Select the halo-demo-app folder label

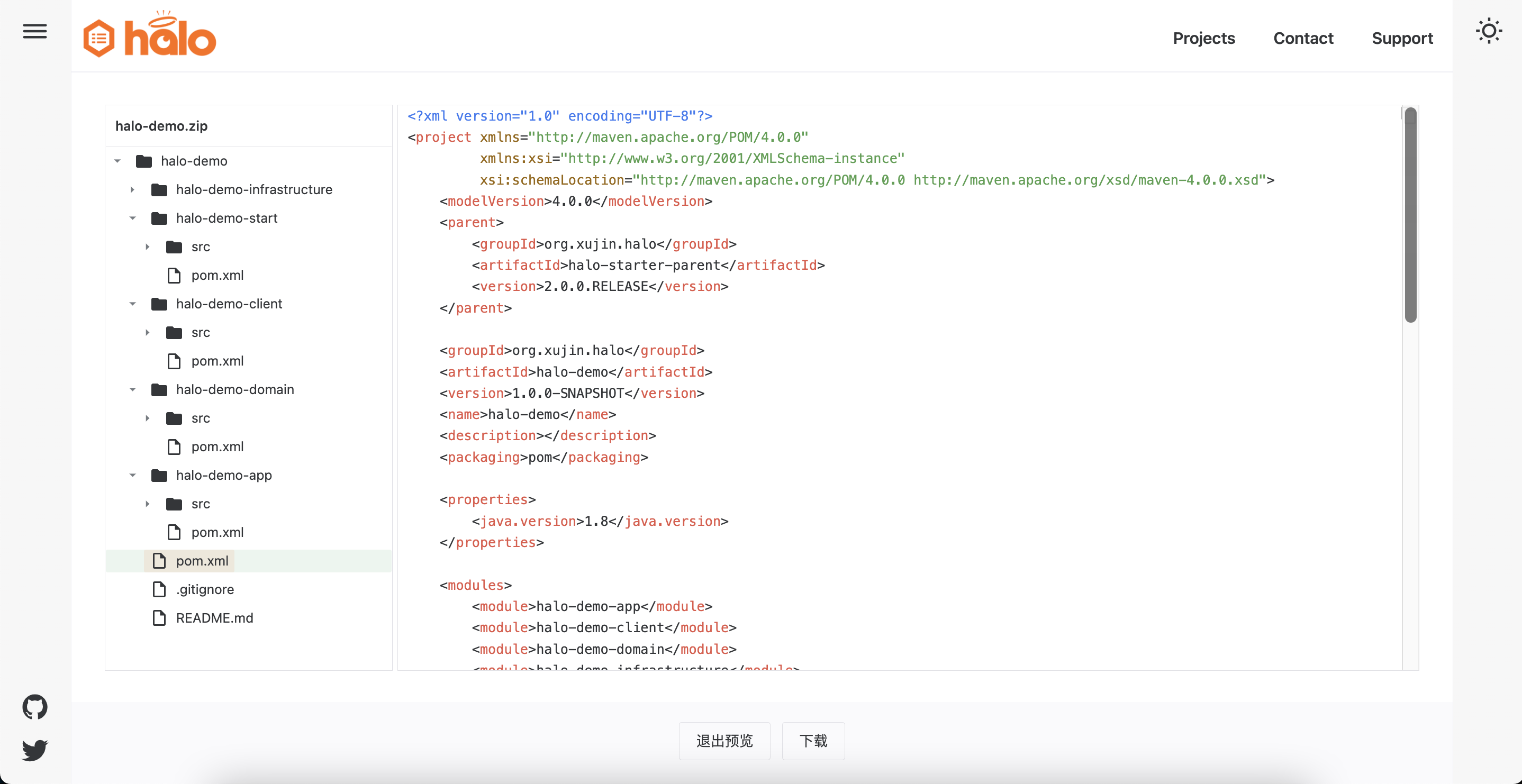224,475
